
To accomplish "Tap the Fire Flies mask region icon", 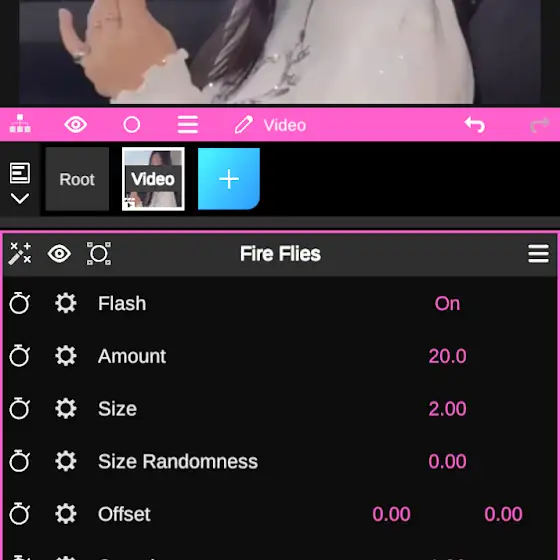I will point(99,254).
